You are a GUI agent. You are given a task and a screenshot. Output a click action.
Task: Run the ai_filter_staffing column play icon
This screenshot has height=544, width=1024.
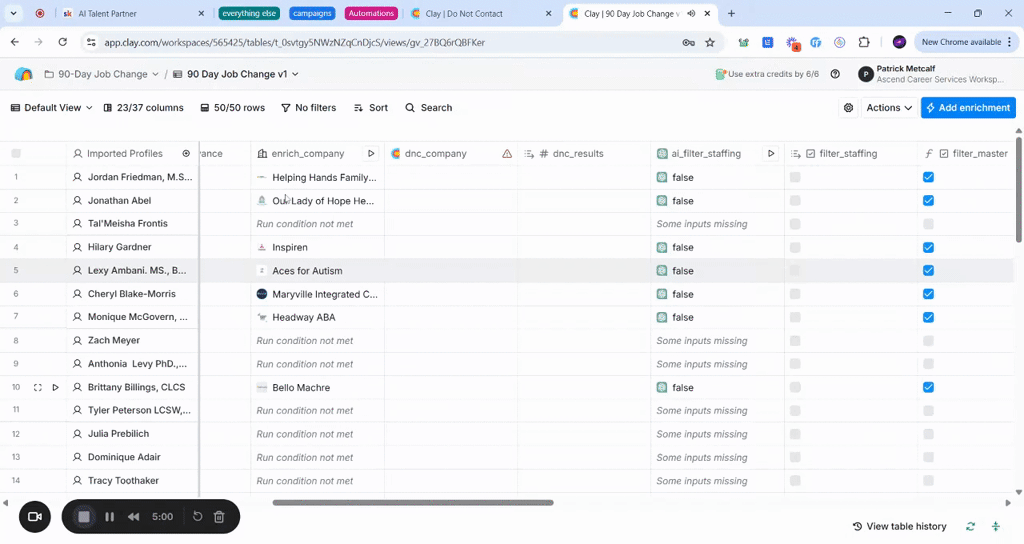pyautogui.click(x=771, y=154)
